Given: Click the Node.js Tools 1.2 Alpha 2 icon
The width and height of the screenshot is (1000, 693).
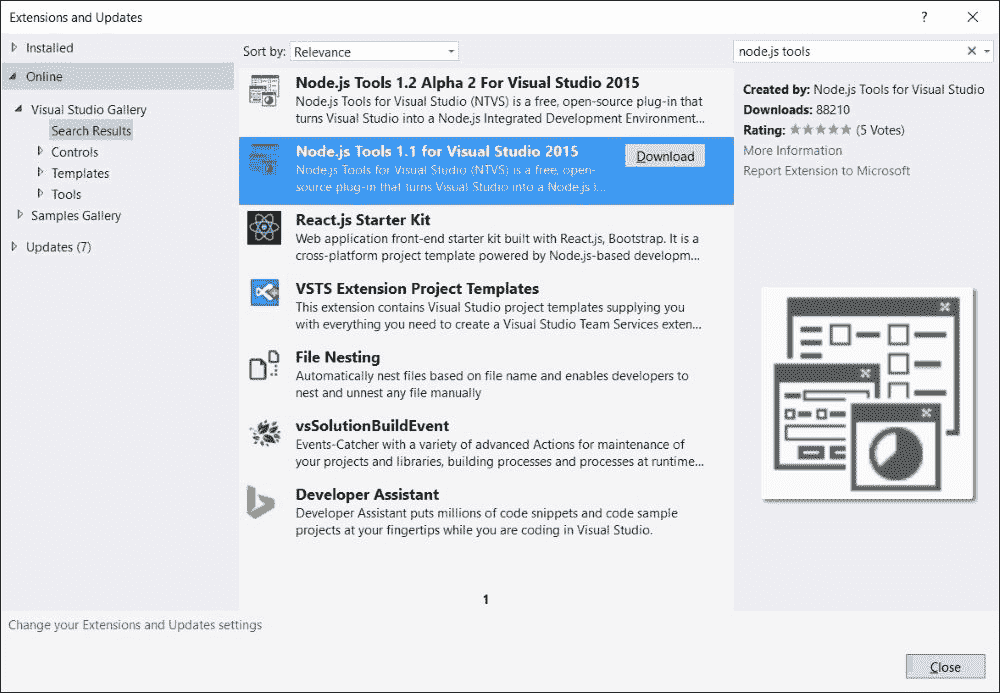Looking at the screenshot, I should point(264,91).
